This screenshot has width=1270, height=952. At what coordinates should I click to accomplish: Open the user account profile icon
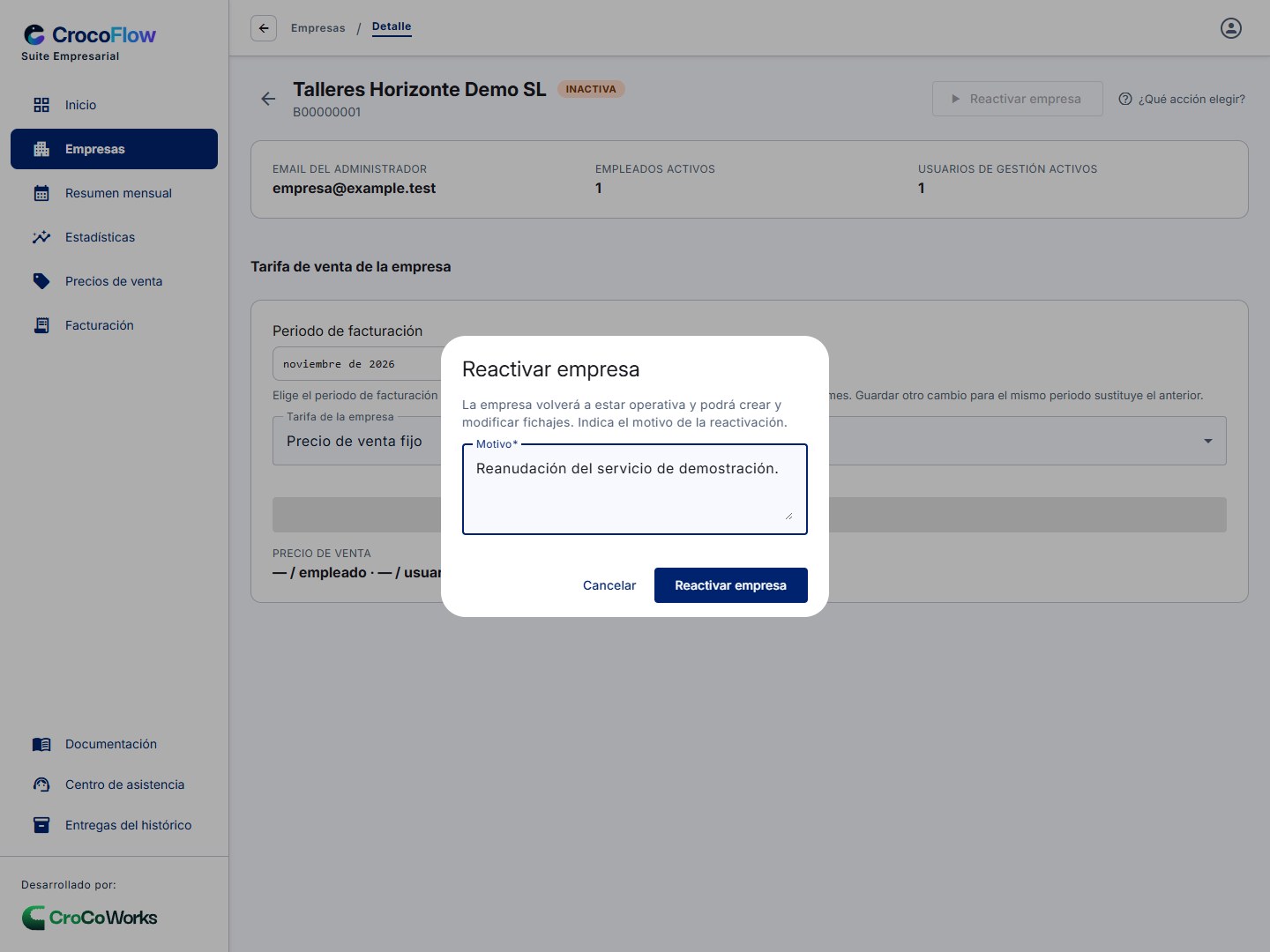[1231, 28]
